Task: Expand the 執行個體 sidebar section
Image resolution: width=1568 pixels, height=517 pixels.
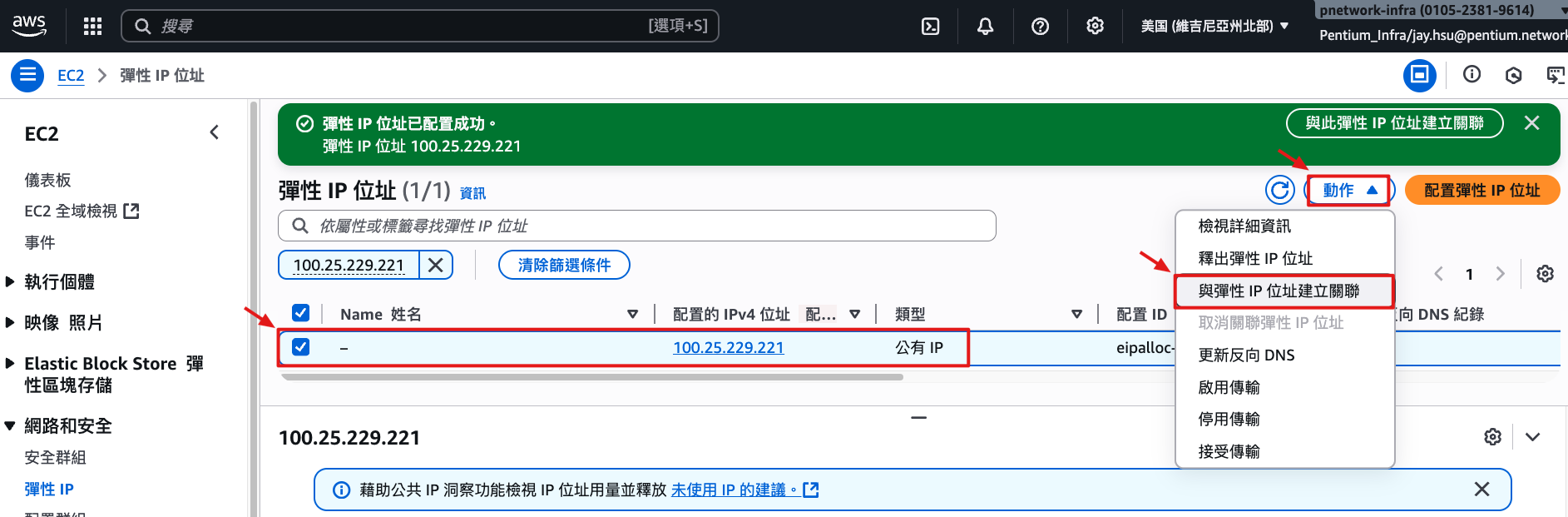Action: tap(10, 282)
